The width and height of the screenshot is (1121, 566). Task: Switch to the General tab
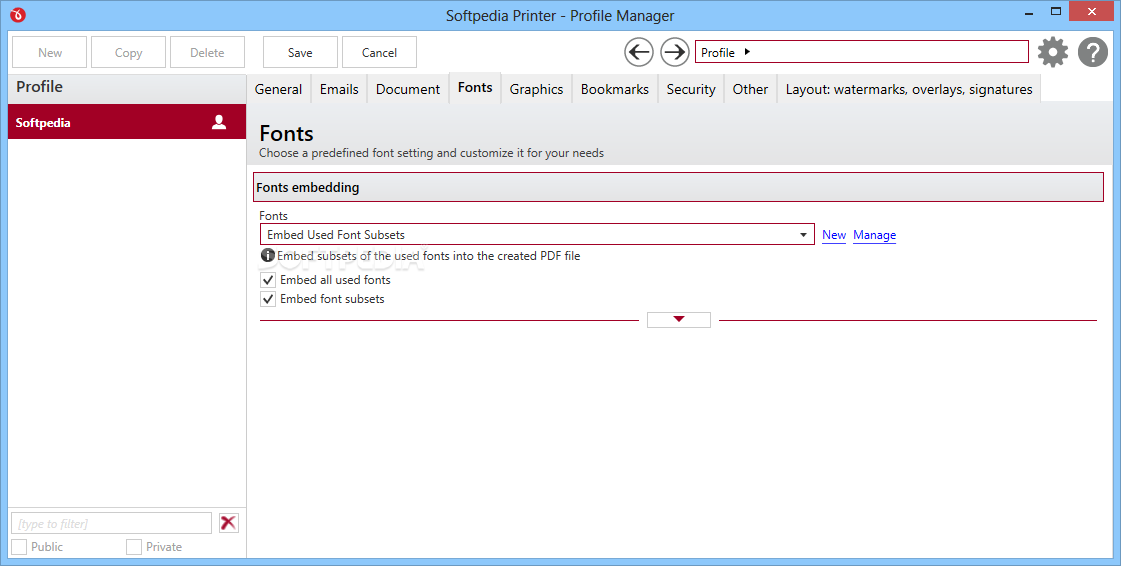tap(278, 89)
